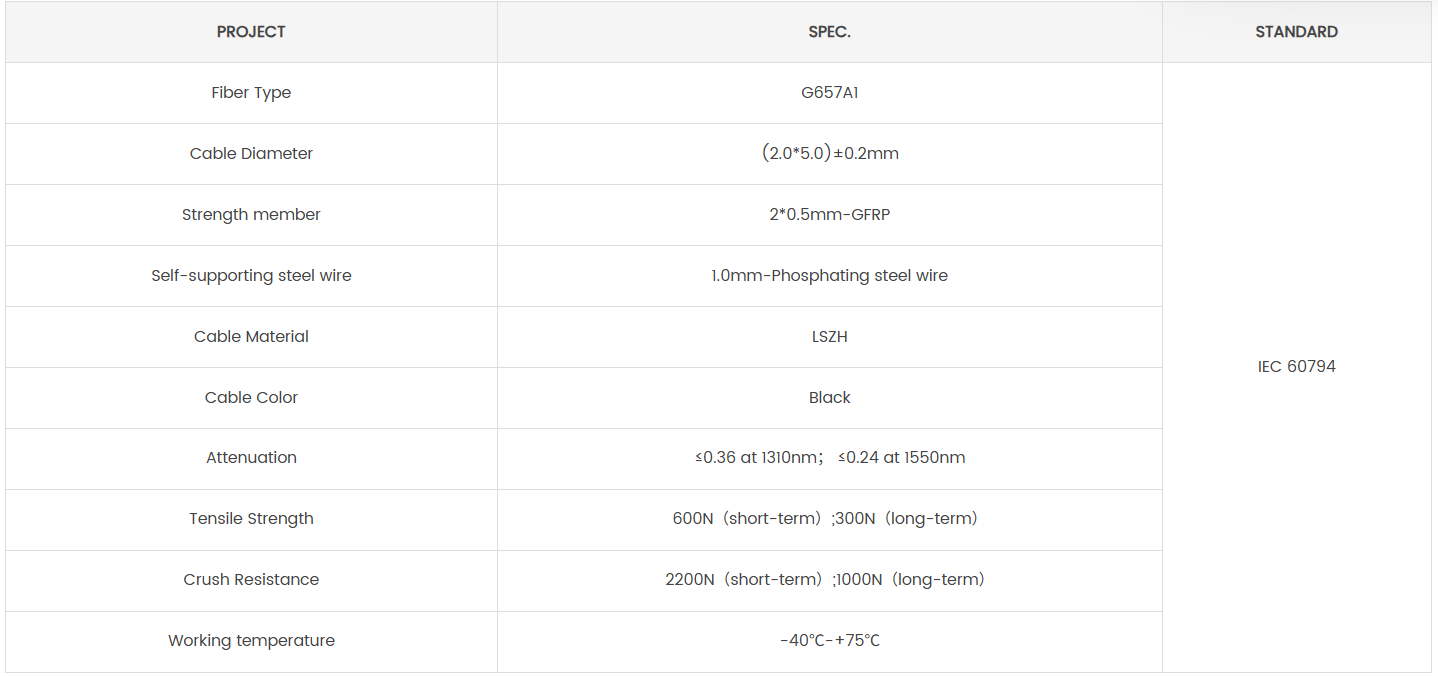
Task: Click the STANDARD column header
Action: tap(1296, 32)
